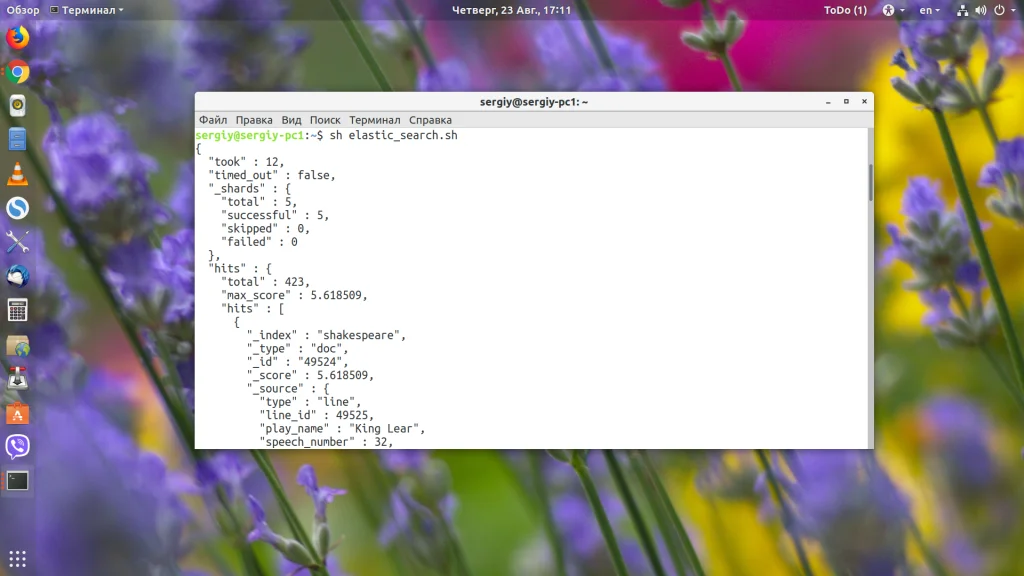The width and height of the screenshot is (1024, 576).
Task: Click the "failed" : 0 line
Action: [x=259, y=242]
